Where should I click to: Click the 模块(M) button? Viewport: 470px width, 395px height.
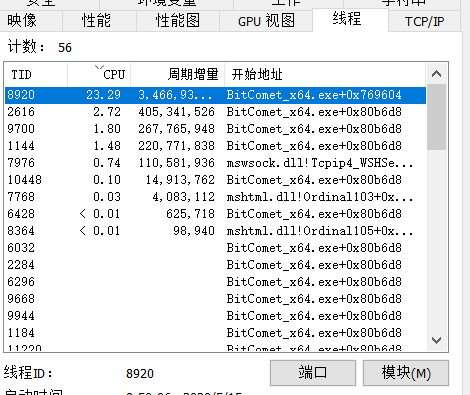[406, 373]
